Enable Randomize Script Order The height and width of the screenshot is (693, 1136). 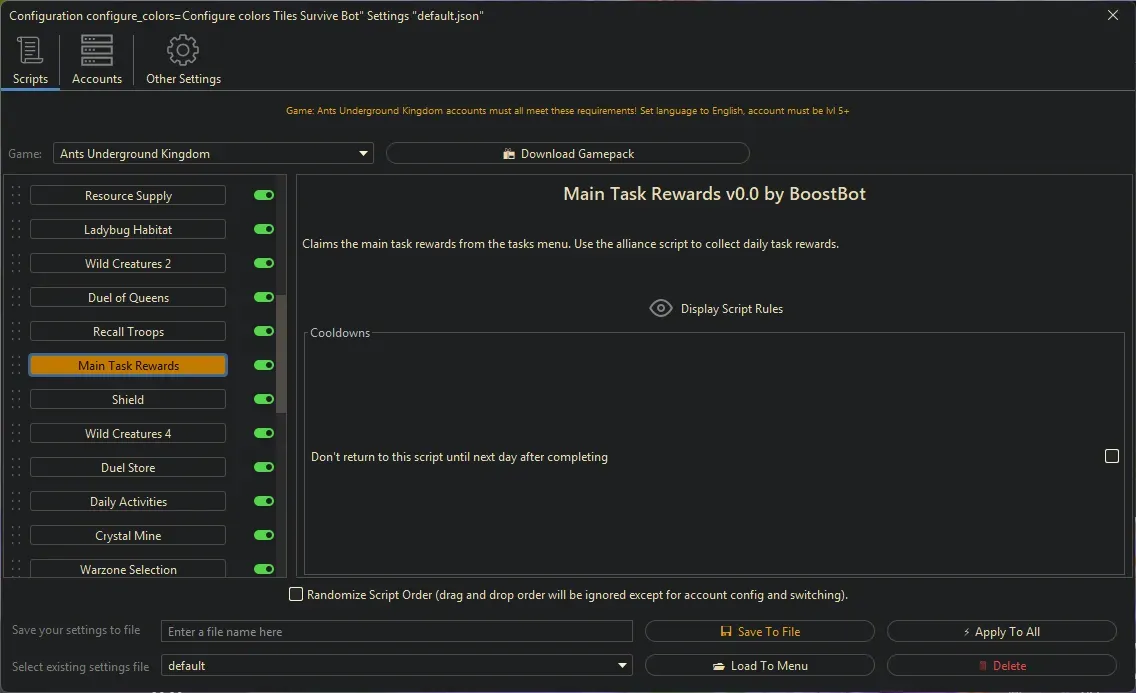(x=296, y=594)
